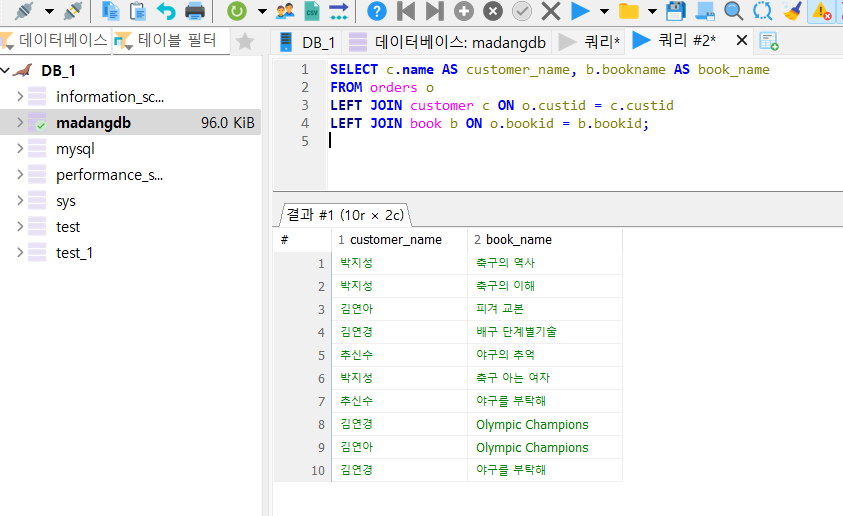The width and height of the screenshot is (843, 516).
Task: Open the user manager icon
Action: [x=285, y=11]
